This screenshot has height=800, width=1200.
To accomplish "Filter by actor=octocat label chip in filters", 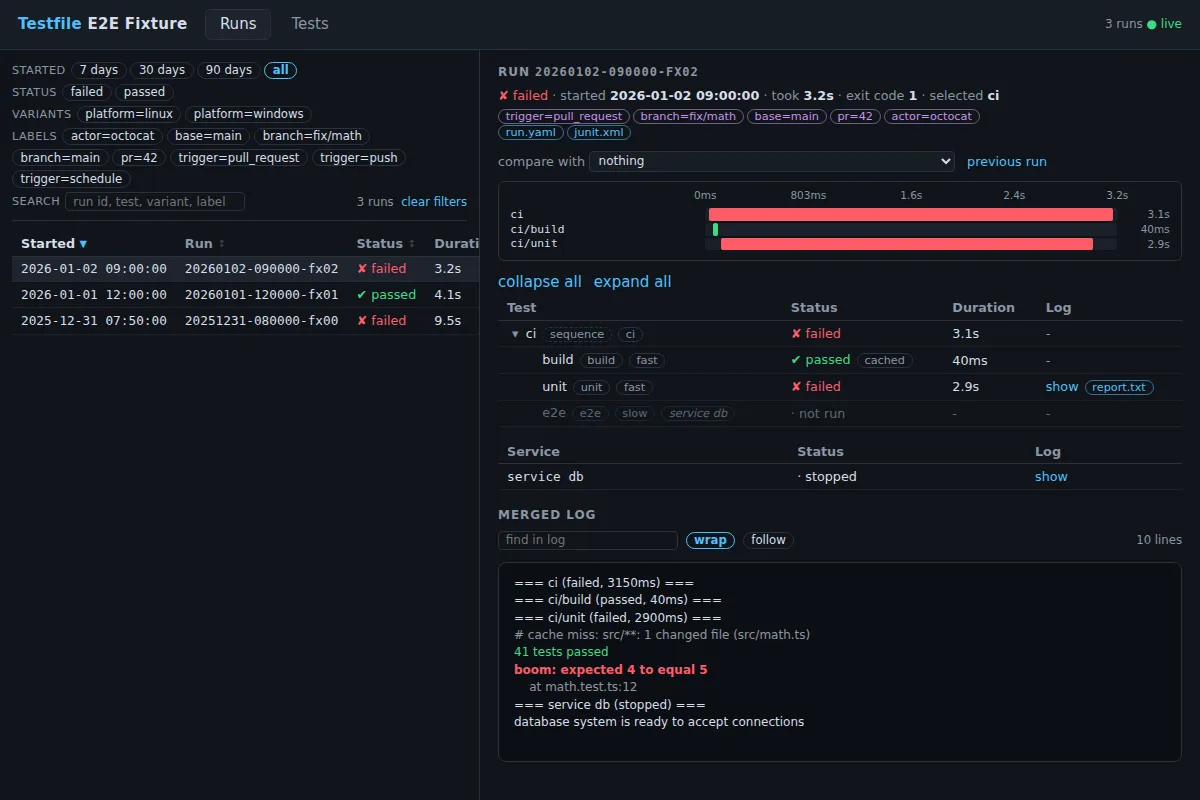I will [113, 136].
